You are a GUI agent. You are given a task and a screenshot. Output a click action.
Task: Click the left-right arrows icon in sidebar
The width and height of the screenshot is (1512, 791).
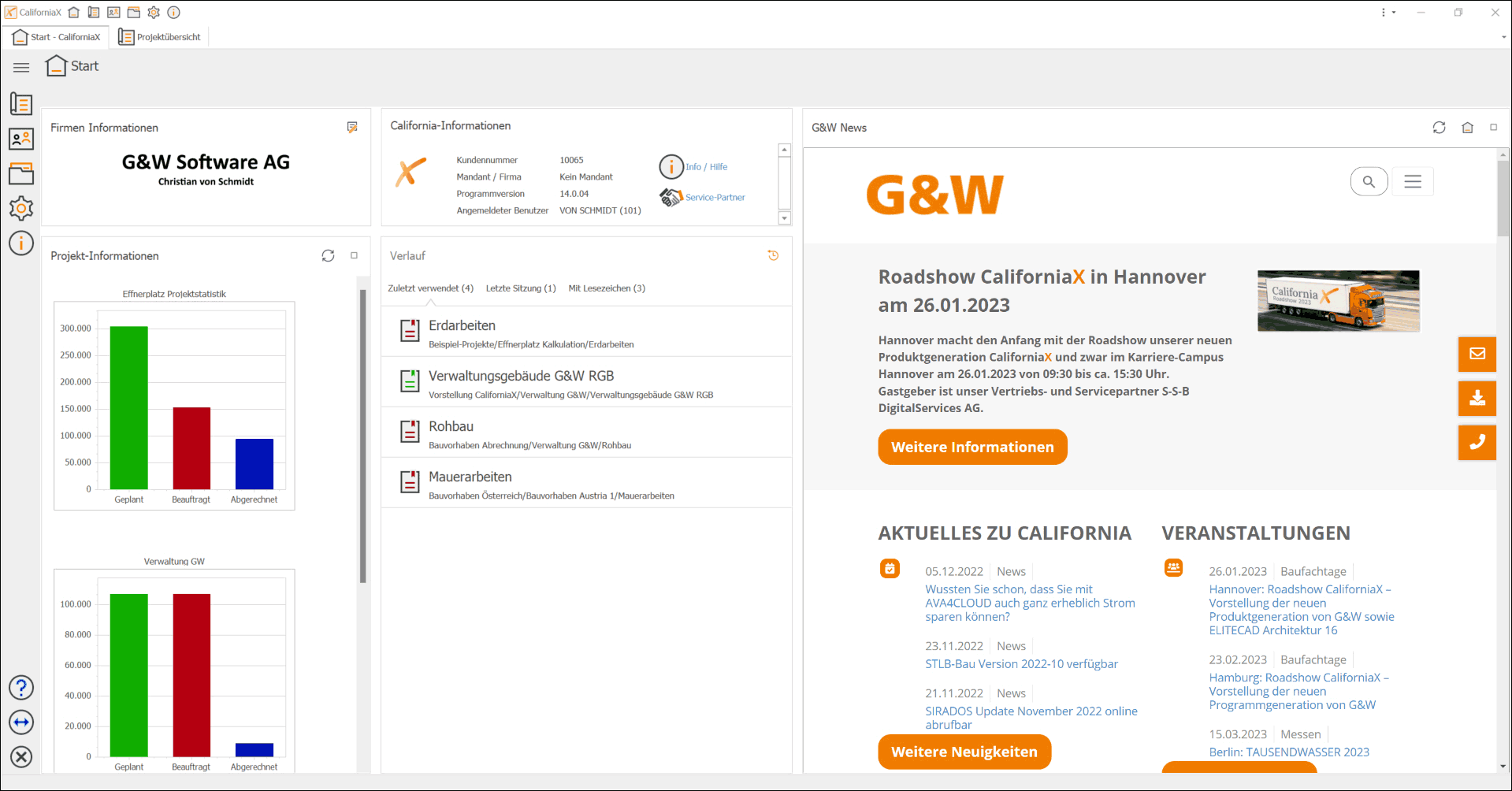click(21, 722)
